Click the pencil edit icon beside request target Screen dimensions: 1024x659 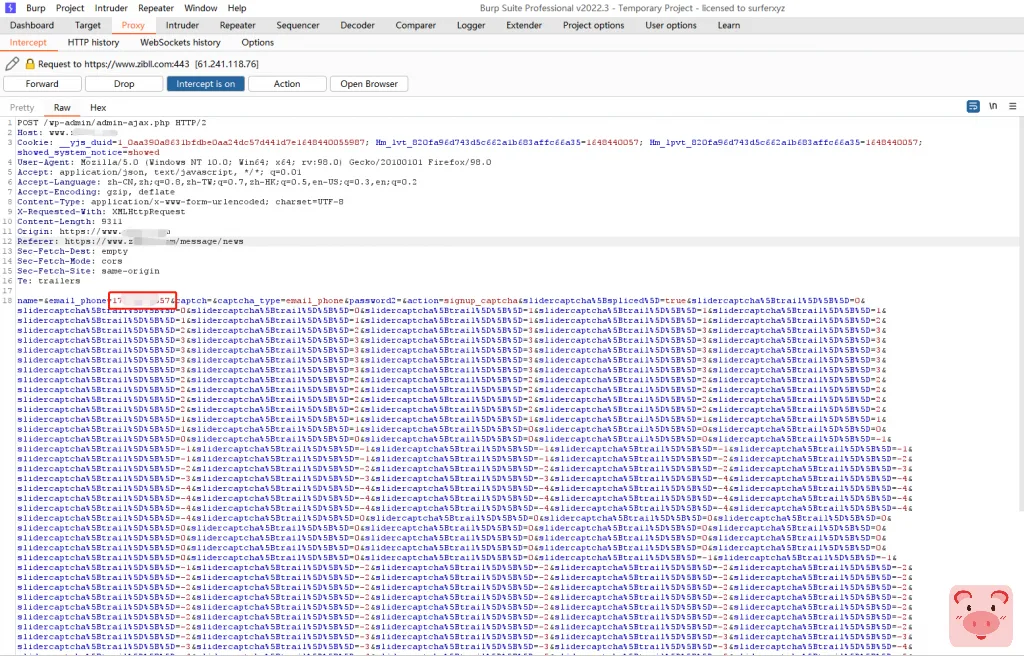(x=12, y=63)
